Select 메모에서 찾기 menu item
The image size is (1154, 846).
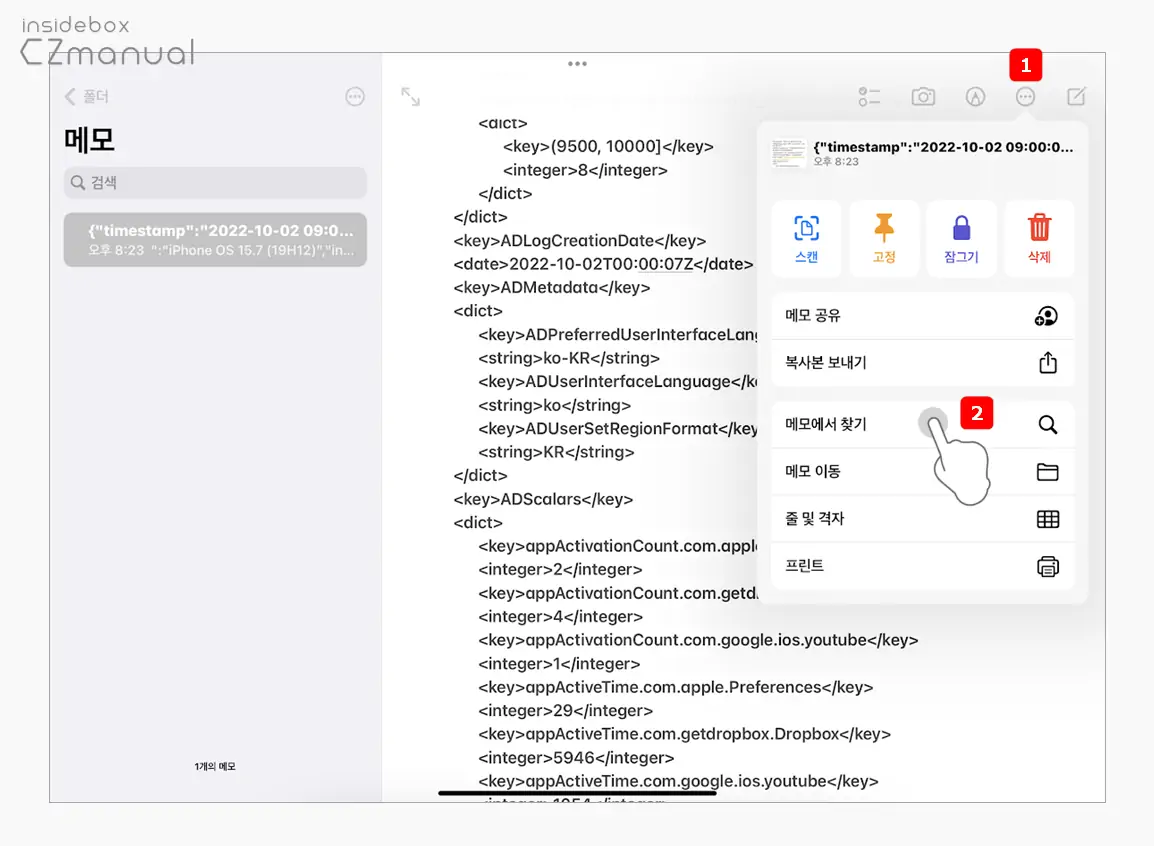(923, 424)
